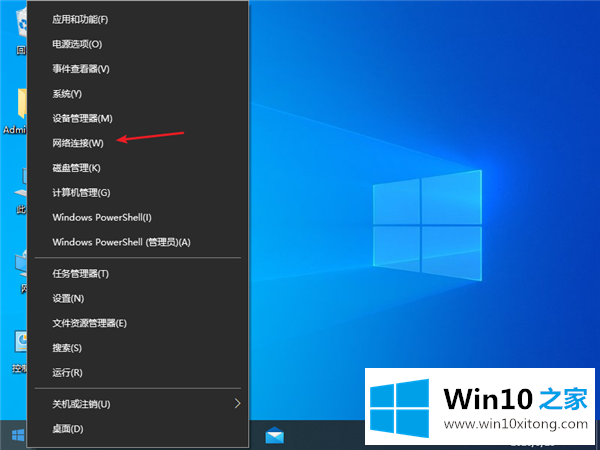Select Computer Management (计算机管理)
The width and height of the screenshot is (600, 450).
[138, 192]
